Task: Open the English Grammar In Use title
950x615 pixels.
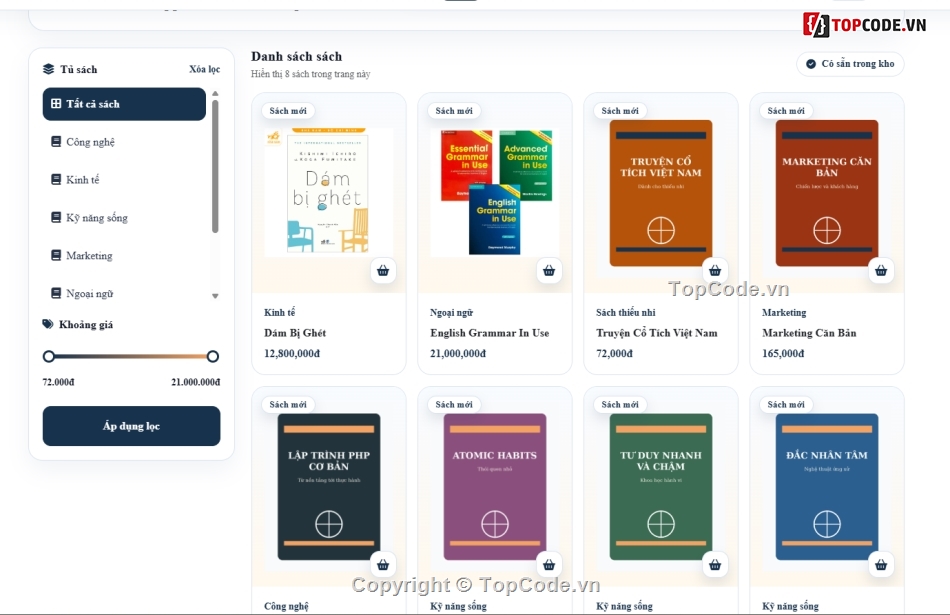Action: (490, 333)
